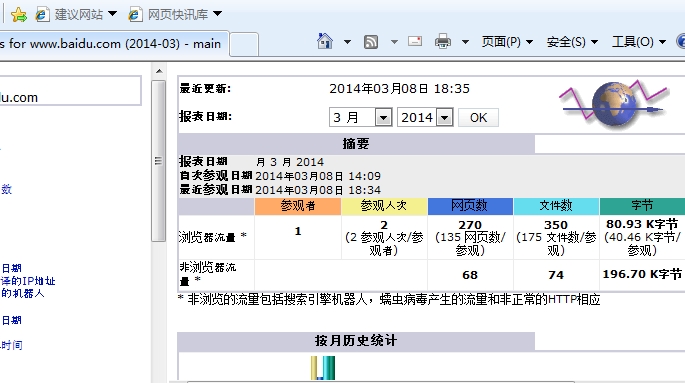This screenshot has width=685, height=383.
Task: Click the help icon at toolbar edge
Action: [x=681, y=42]
